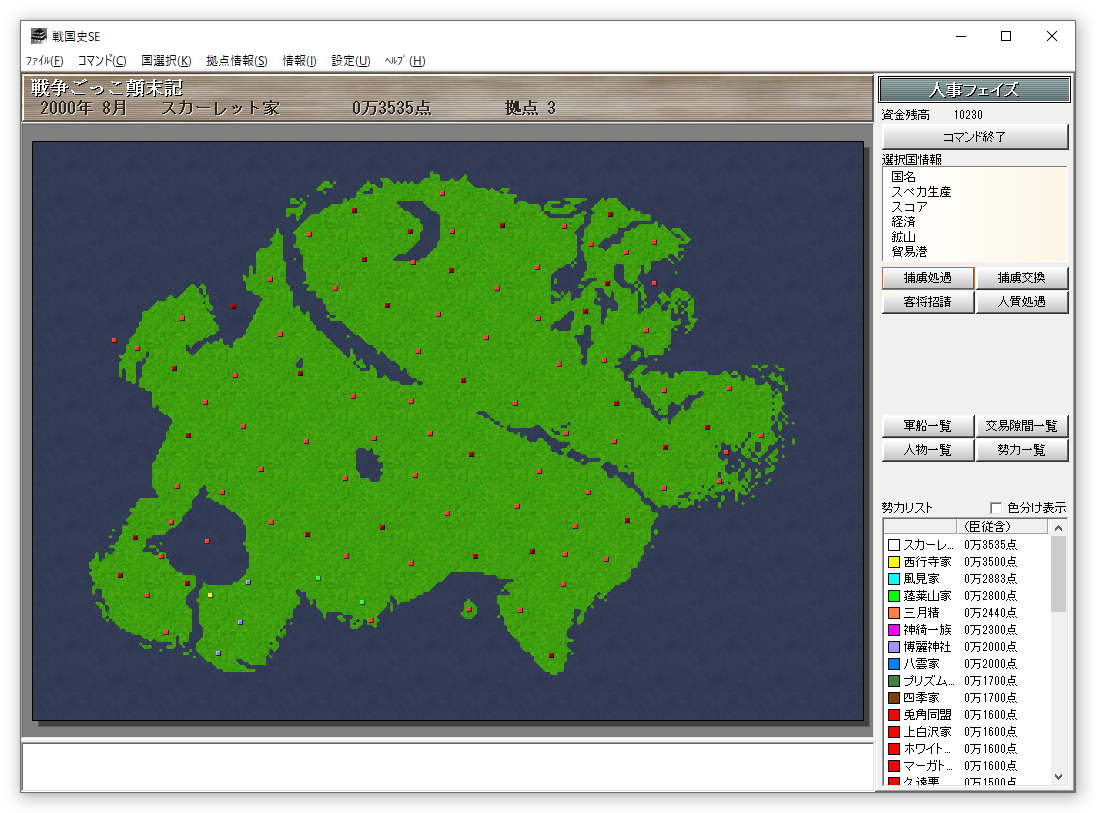The image size is (1096, 813).
Task: Click the yellow base marker on the map
Action: click(210, 595)
